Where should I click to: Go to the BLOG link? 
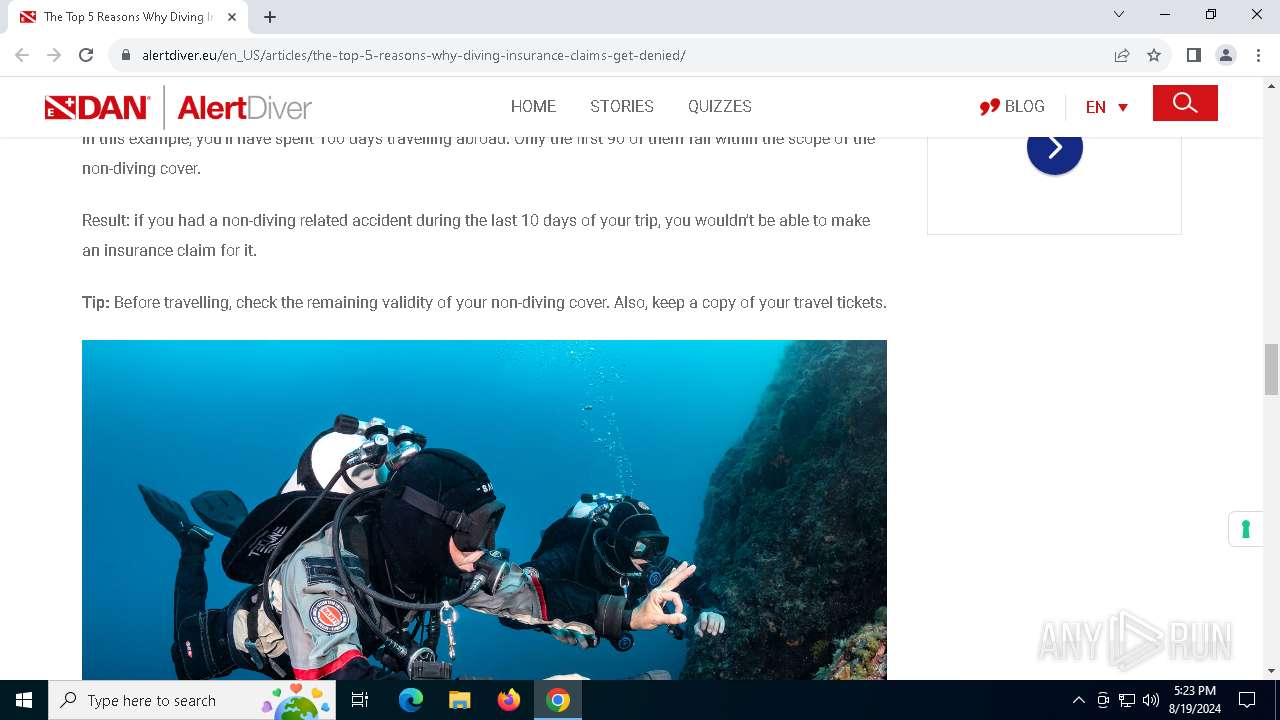1012,106
